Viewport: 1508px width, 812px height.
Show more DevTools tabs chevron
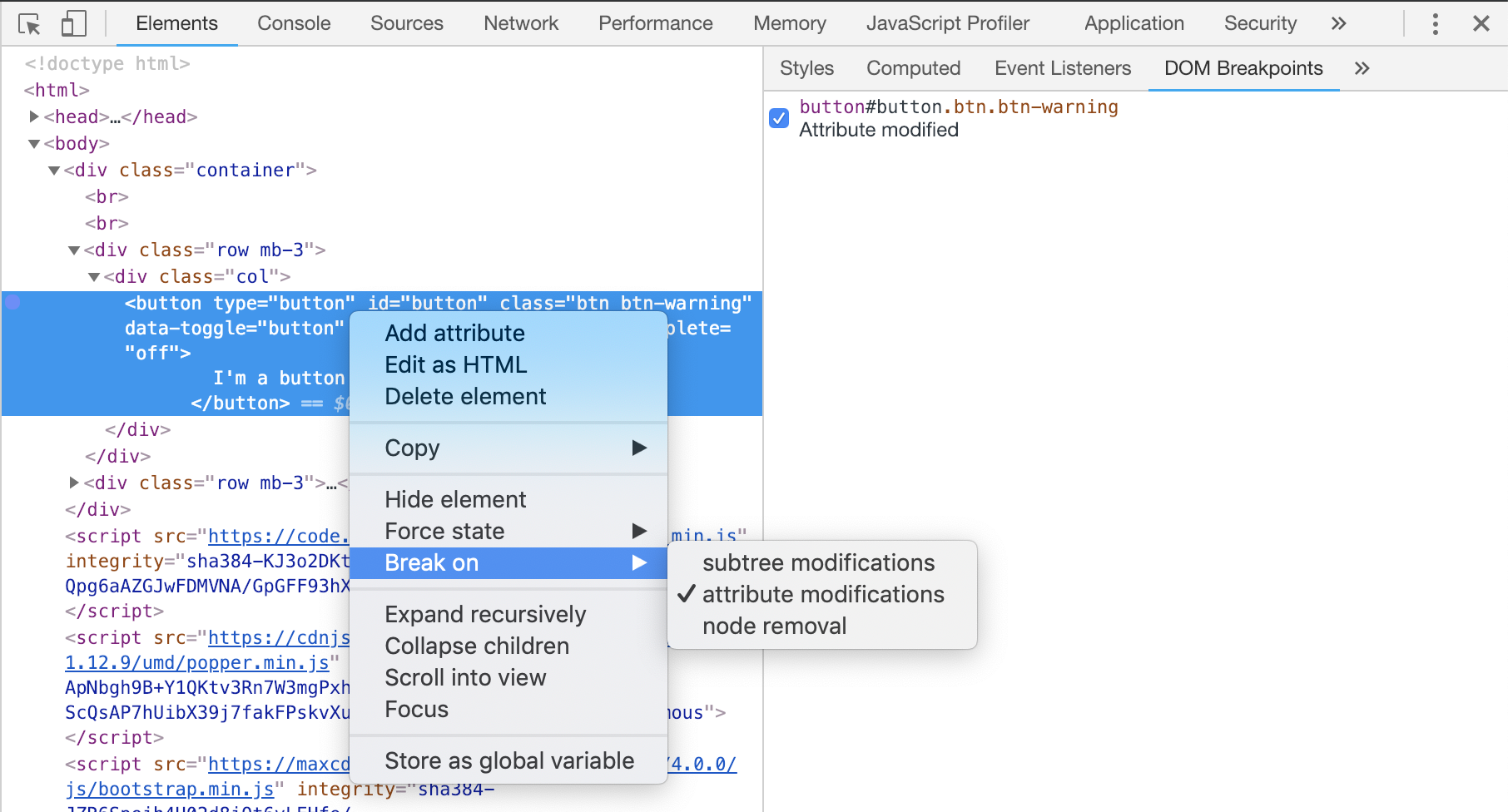(1338, 23)
